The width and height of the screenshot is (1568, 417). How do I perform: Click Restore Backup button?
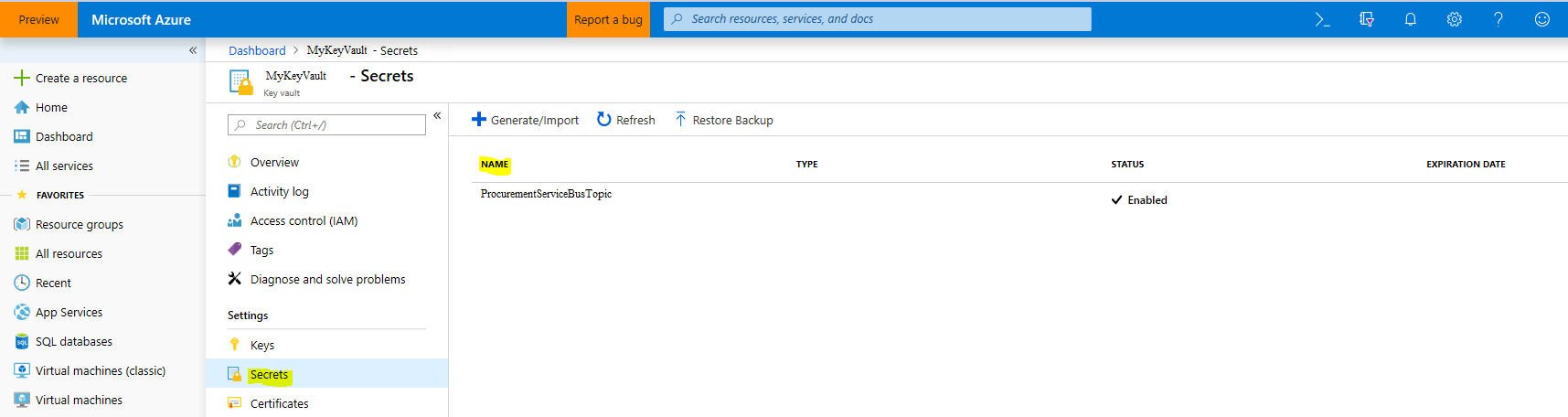723,120
